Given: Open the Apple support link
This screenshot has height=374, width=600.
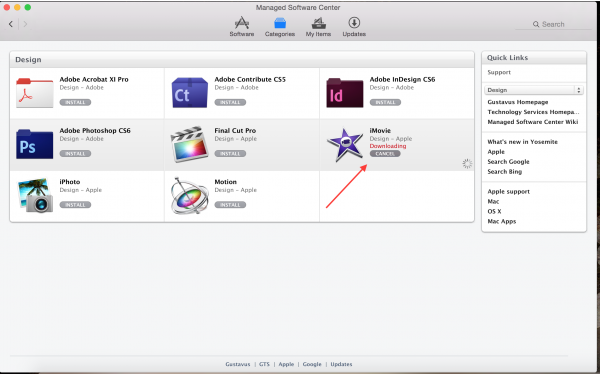Looking at the screenshot, I should coord(509,192).
